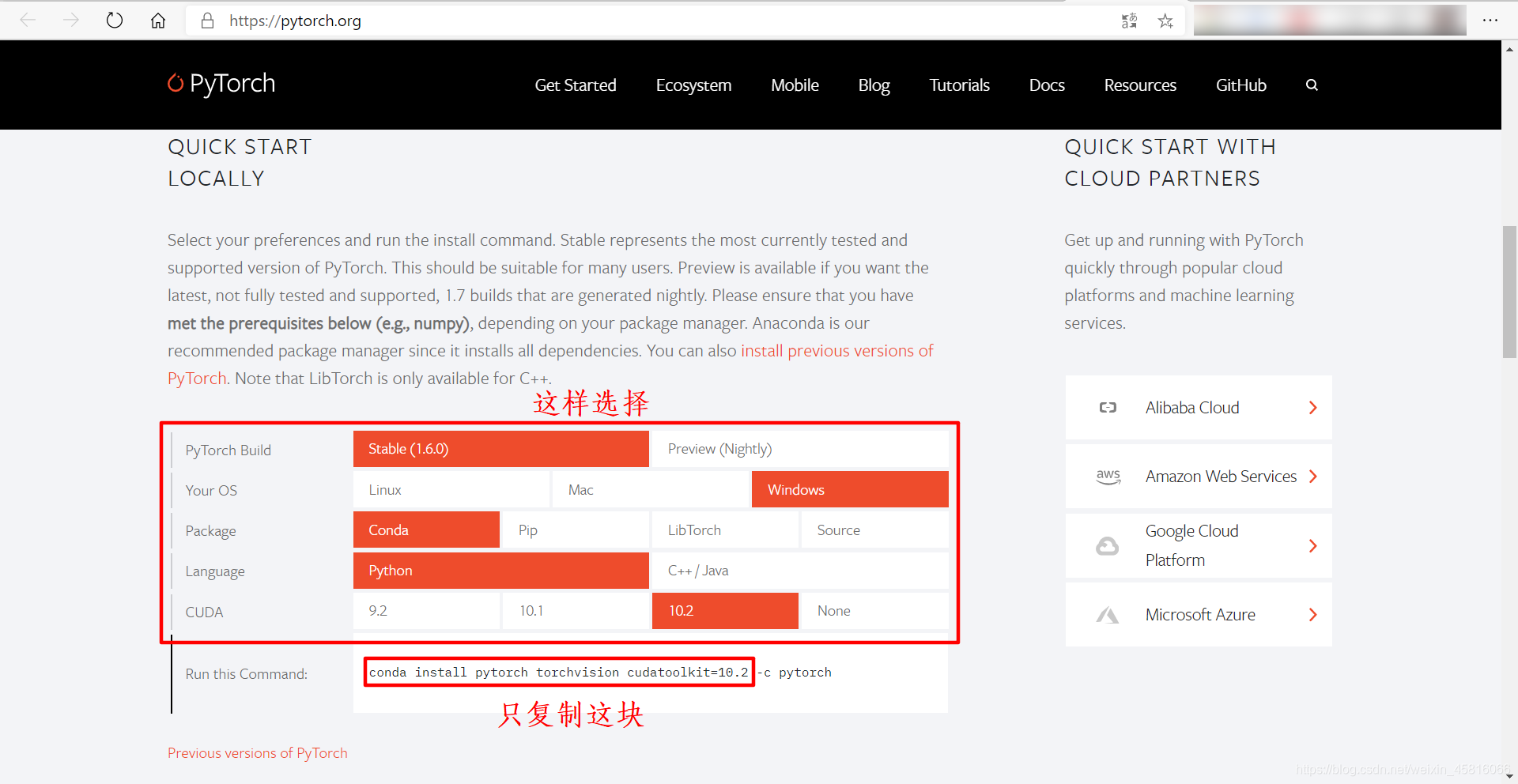The height and width of the screenshot is (784, 1518).
Task: Click scrollbar down arrow
Action: pos(1509,776)
